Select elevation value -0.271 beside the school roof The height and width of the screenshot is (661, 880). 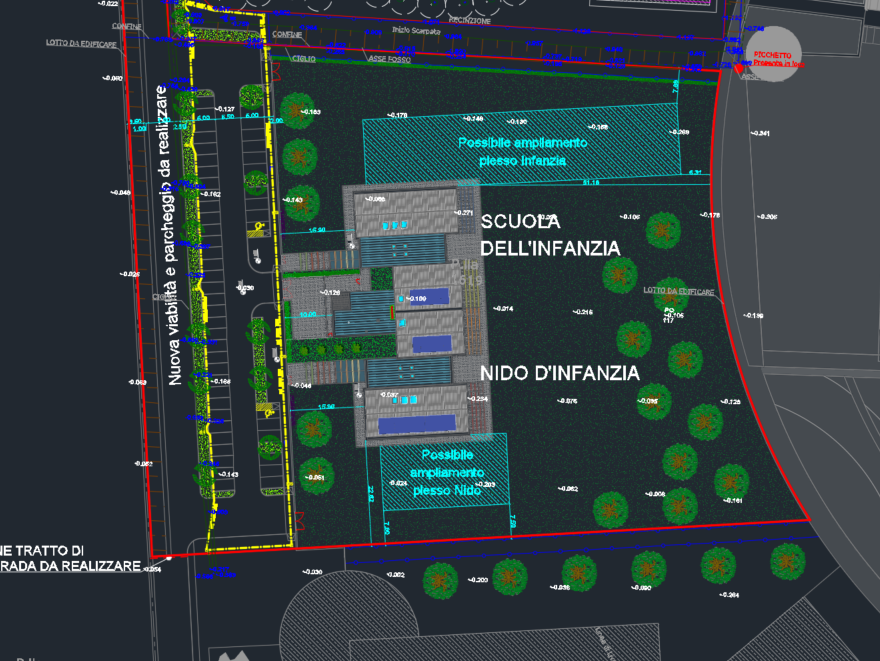point(464,213)
